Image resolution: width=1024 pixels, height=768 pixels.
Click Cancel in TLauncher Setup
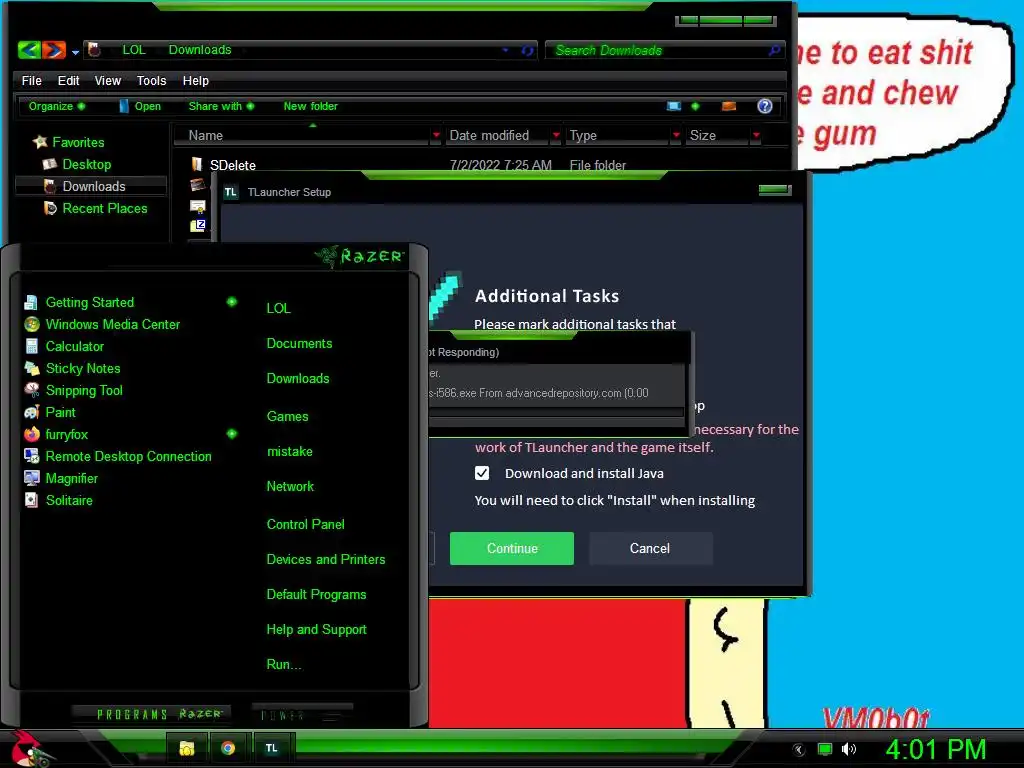coord(650,548)
